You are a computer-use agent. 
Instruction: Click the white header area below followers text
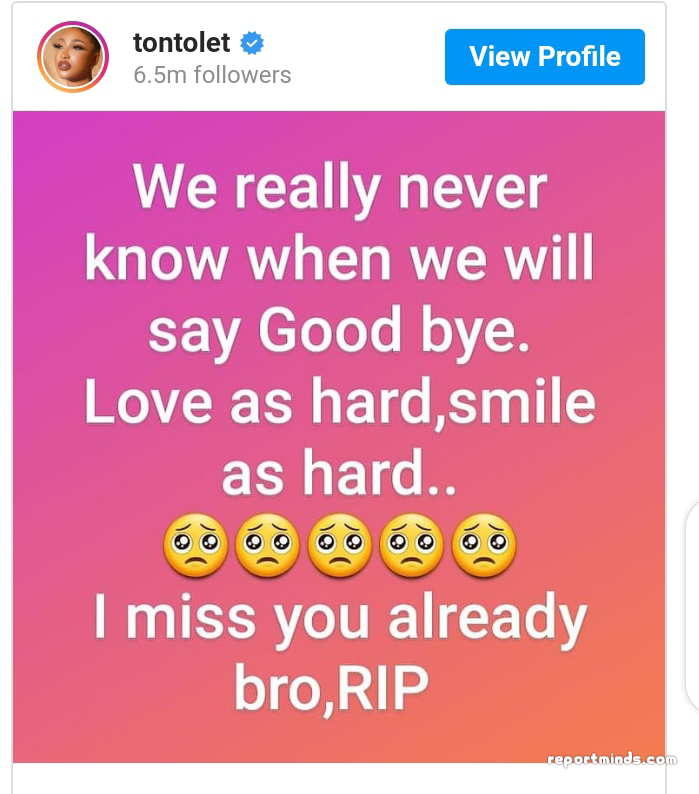click(x=339, y=100)
